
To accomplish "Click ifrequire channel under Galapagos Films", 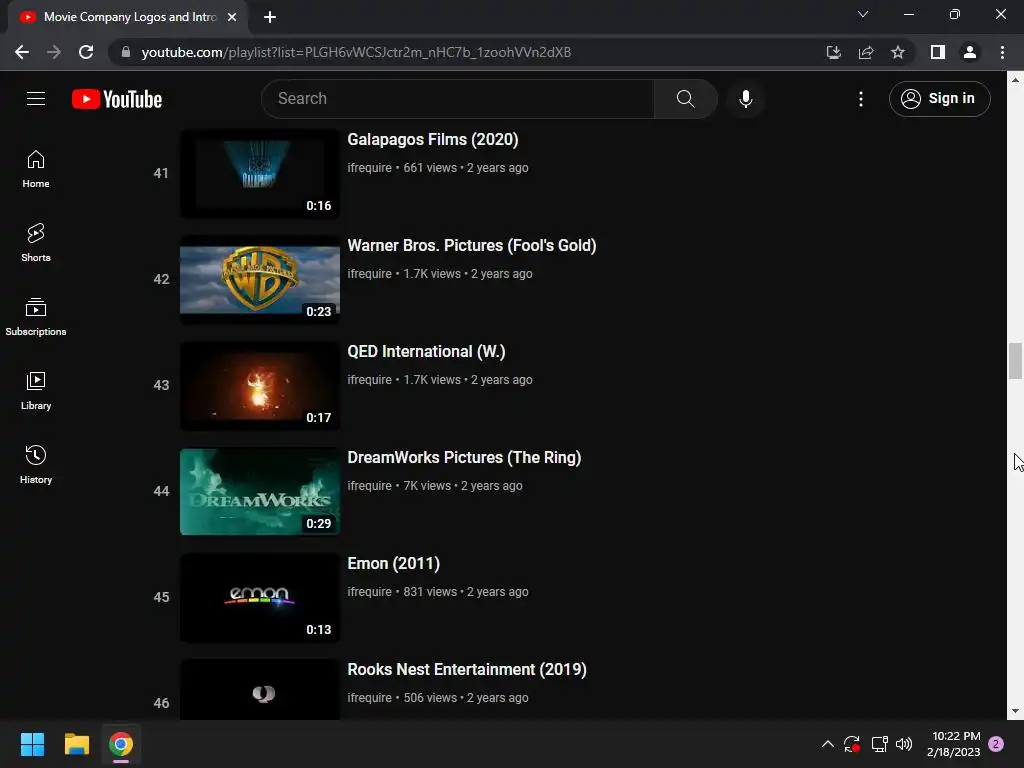I will [x=369, y=168].
